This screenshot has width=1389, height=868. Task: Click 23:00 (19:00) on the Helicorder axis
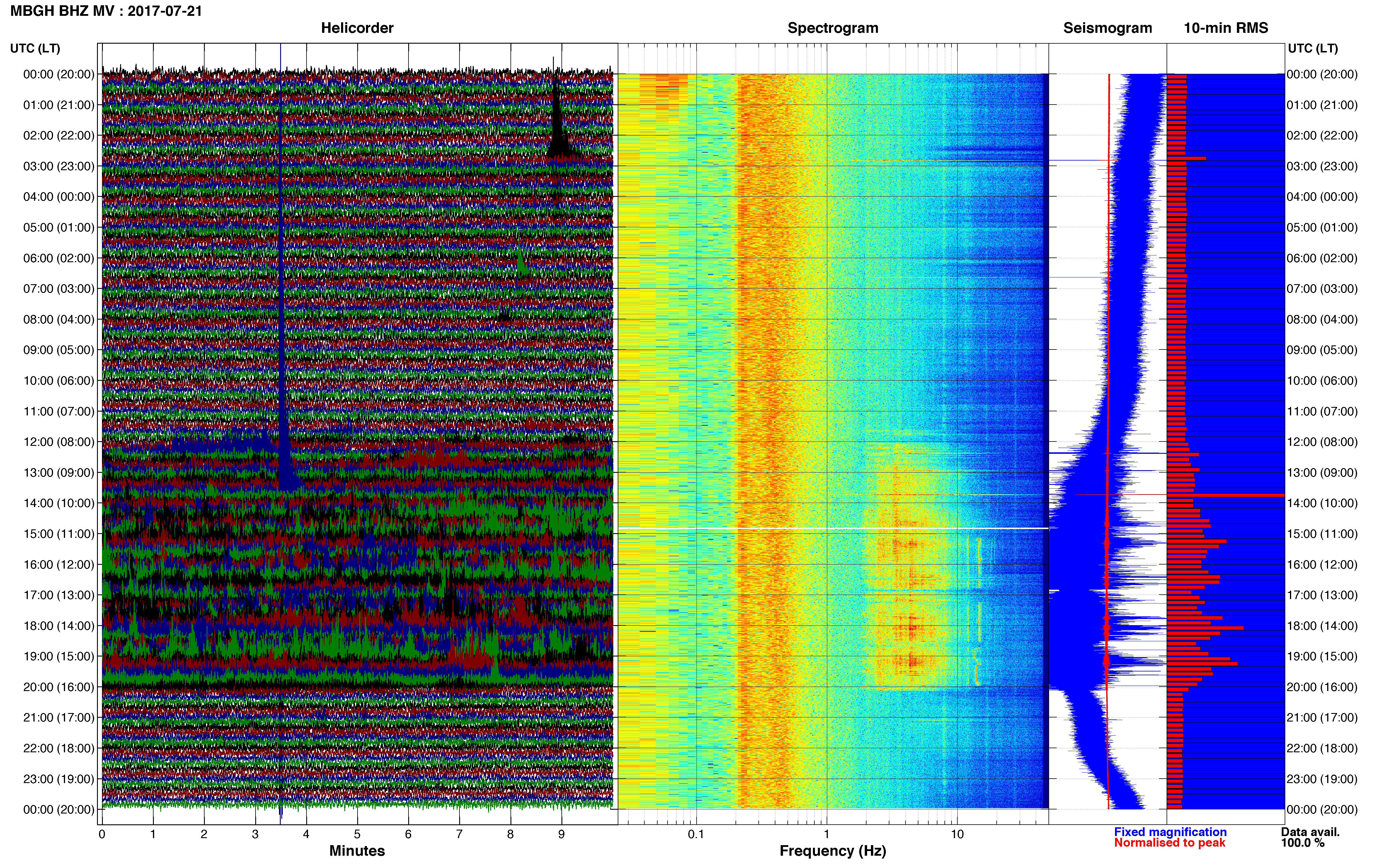tap(59, 779)
